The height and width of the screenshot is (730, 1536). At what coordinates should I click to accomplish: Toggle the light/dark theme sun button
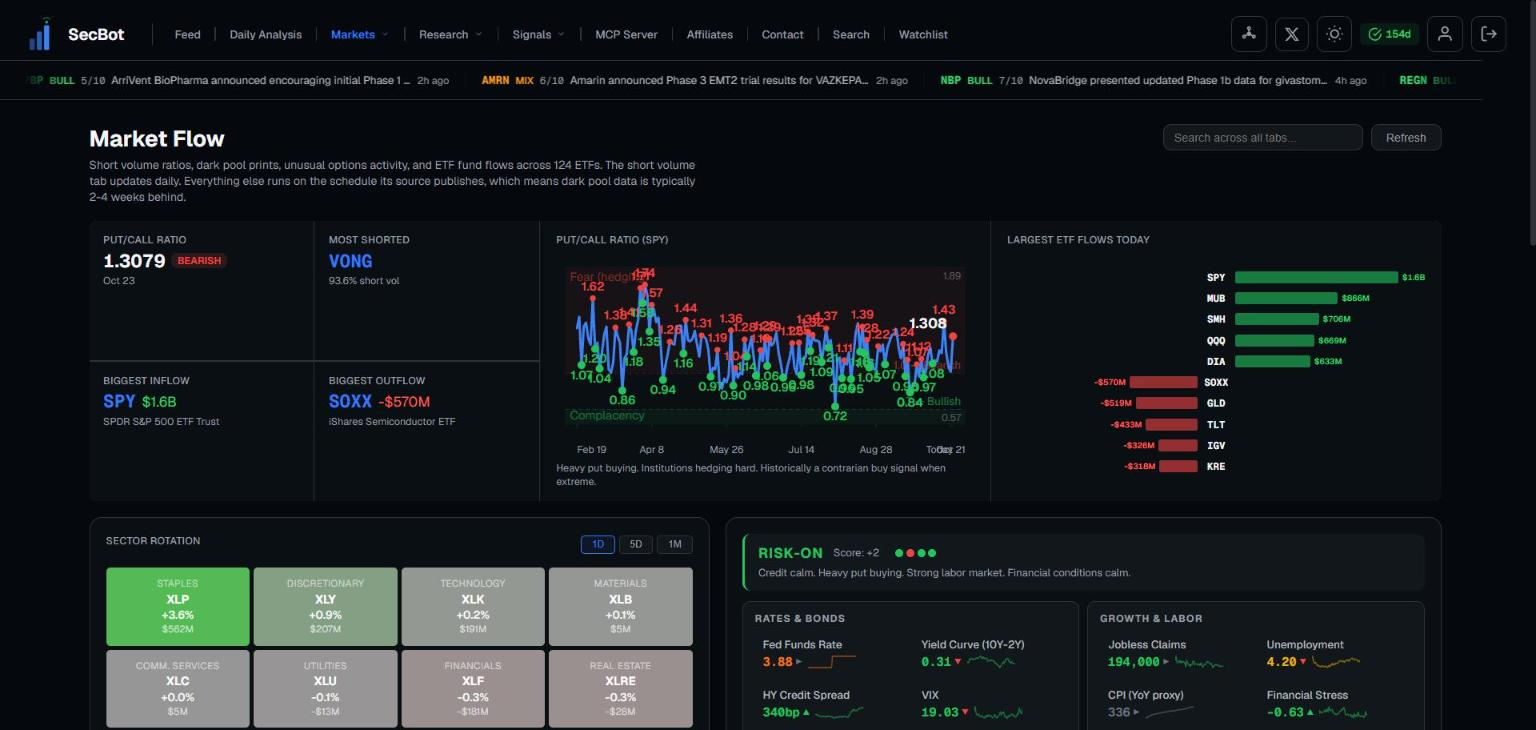point(1334,34)
